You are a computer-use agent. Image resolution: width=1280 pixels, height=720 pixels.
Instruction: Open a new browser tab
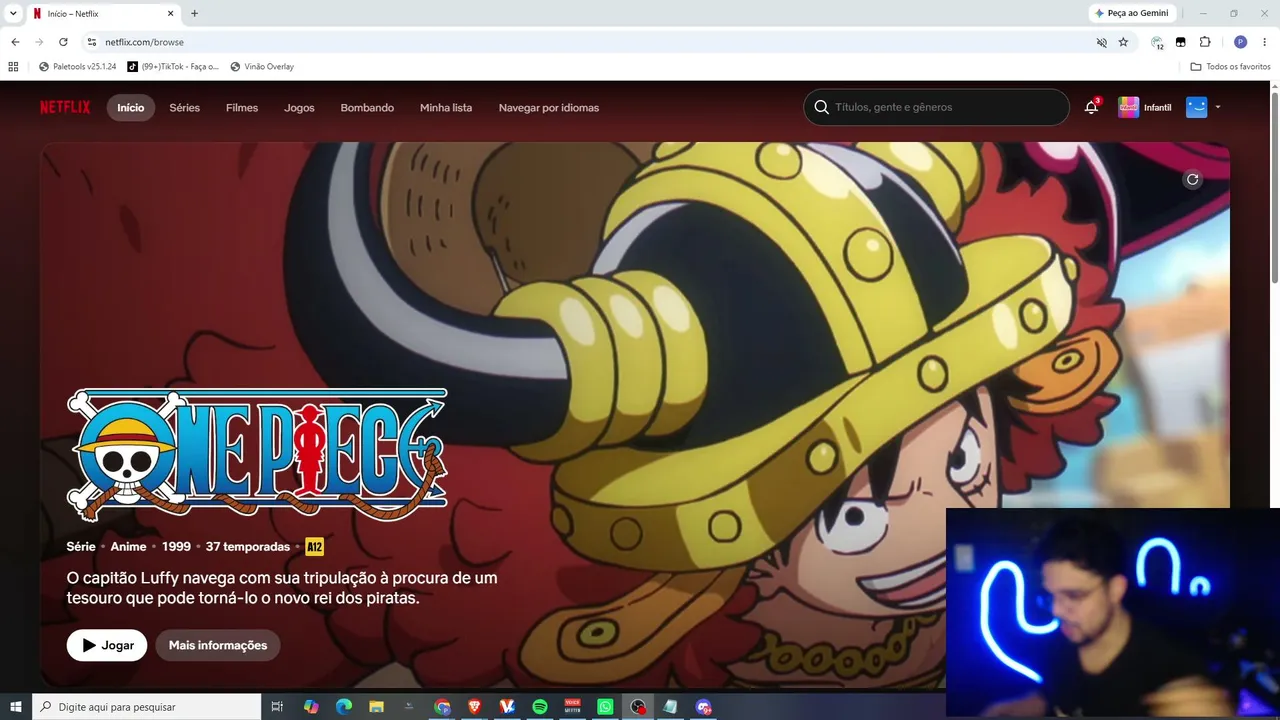click(x=194, y=14)
